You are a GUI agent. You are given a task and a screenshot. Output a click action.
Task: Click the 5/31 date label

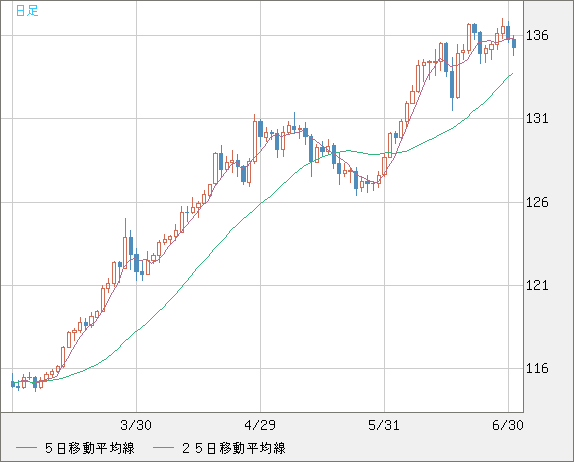(x=384, y=425)
